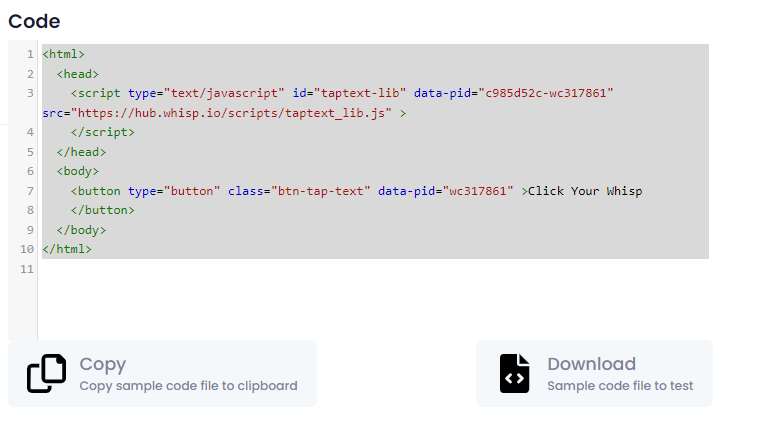Click the closing script tag line
This screenshot has height=442, width=770.
[x=103, y=133]
